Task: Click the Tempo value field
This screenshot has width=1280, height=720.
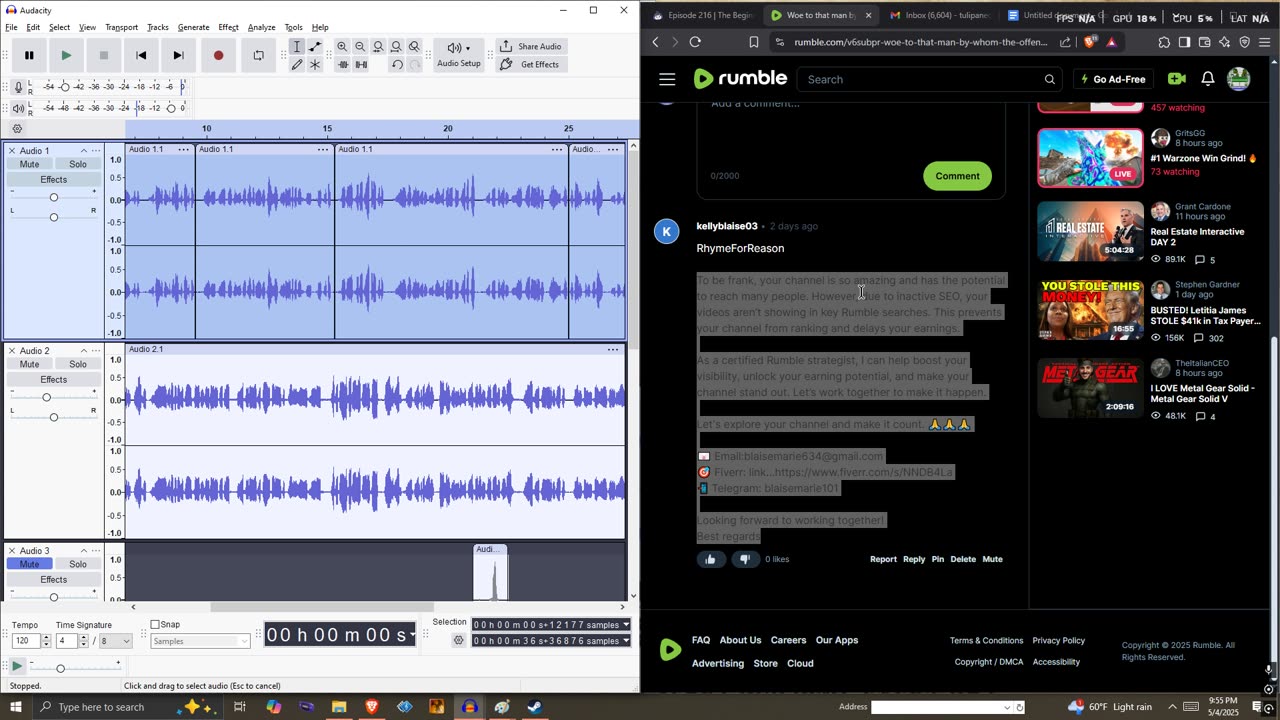Action: point(26,641)
